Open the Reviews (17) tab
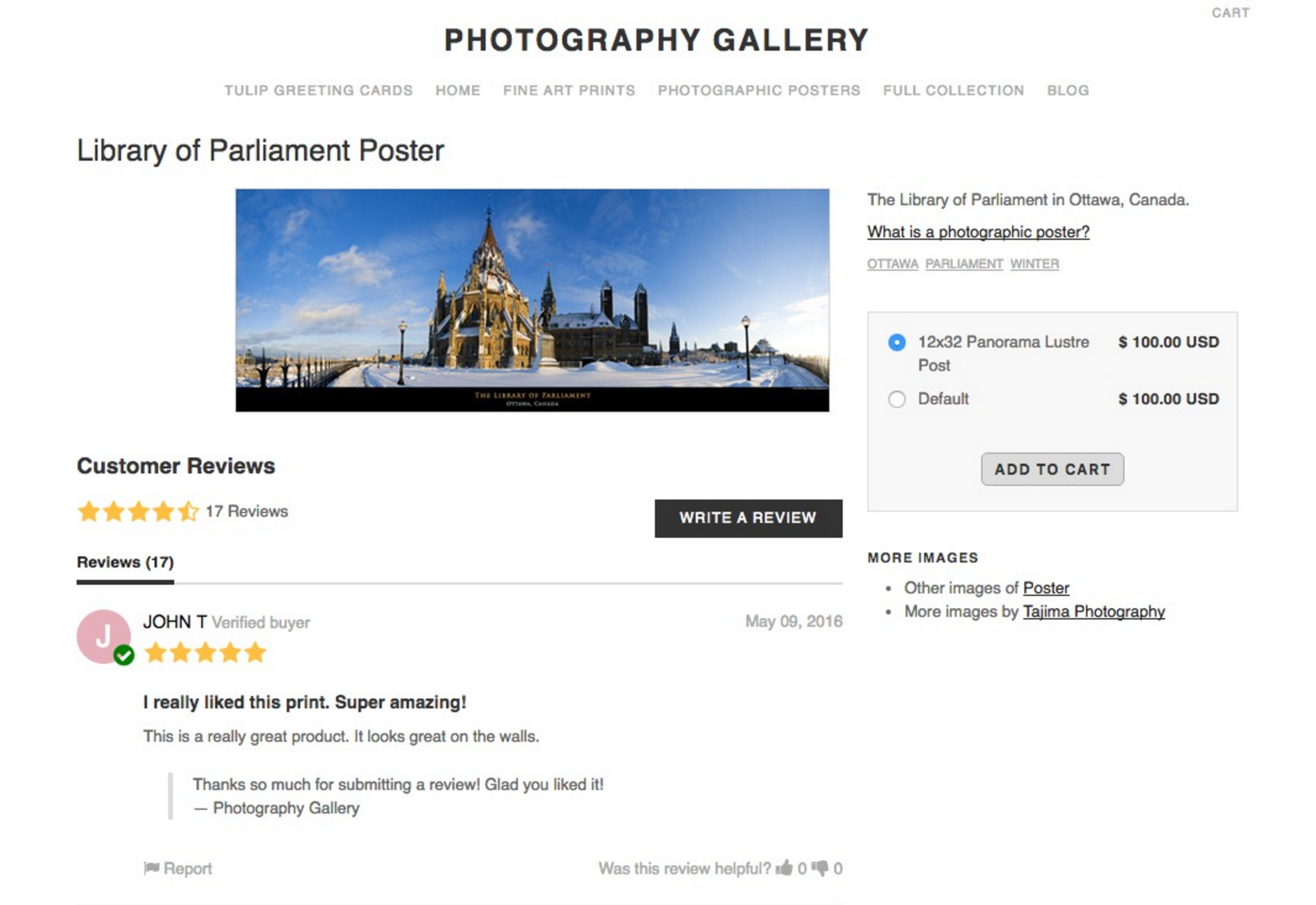Image resolution: width=1316 pixels, height=905 pixels. [x=125, y=562]
